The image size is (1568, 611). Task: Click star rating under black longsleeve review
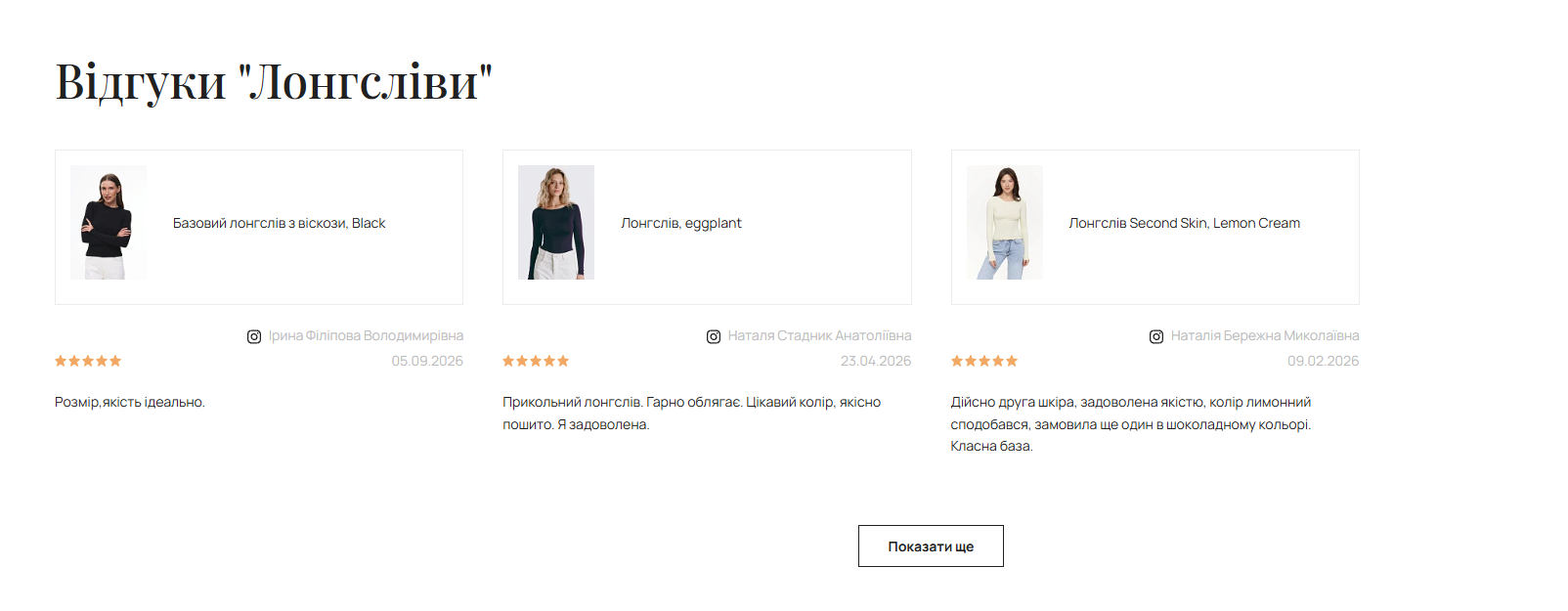pyautogui.click(x=88, y=361)
